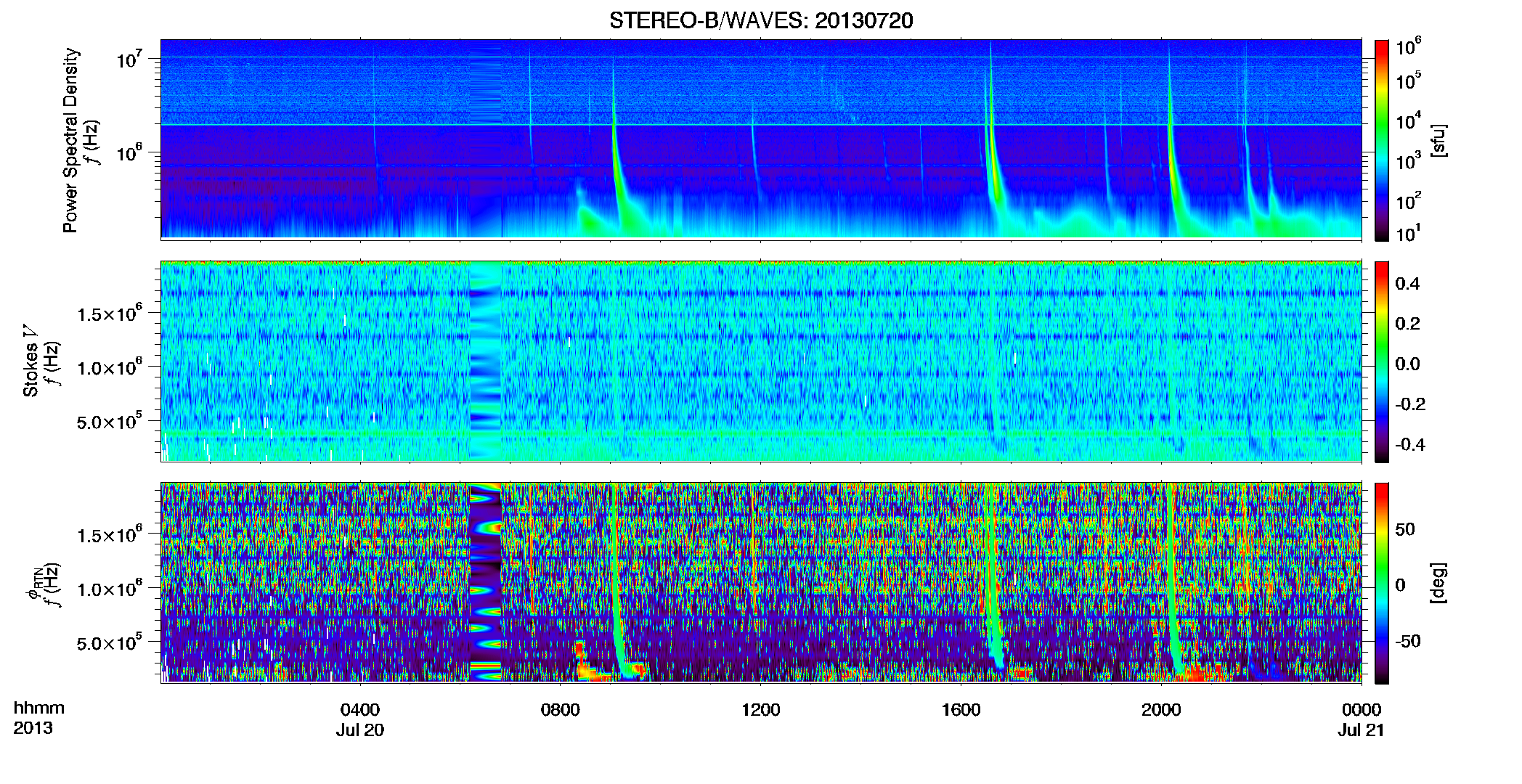The height and width of the screenshot is (784, 1522).
Task: Select the "-0.4" Stokes colorbar label
Action: point(1409,444)
